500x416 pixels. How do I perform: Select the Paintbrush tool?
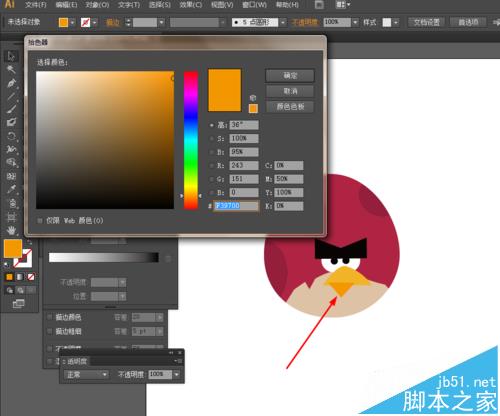(x=11, y=109)
